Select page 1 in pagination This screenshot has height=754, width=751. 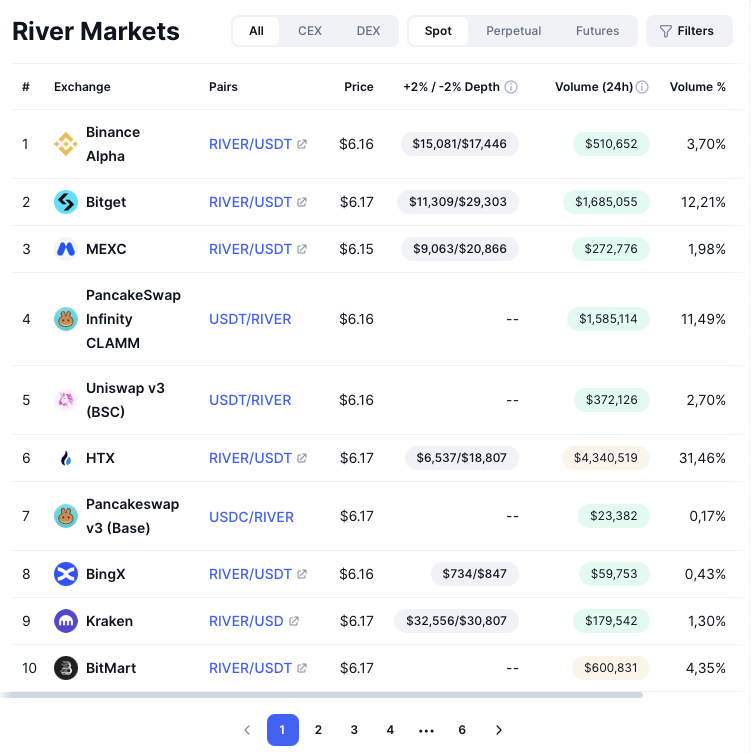coord(283,730)
